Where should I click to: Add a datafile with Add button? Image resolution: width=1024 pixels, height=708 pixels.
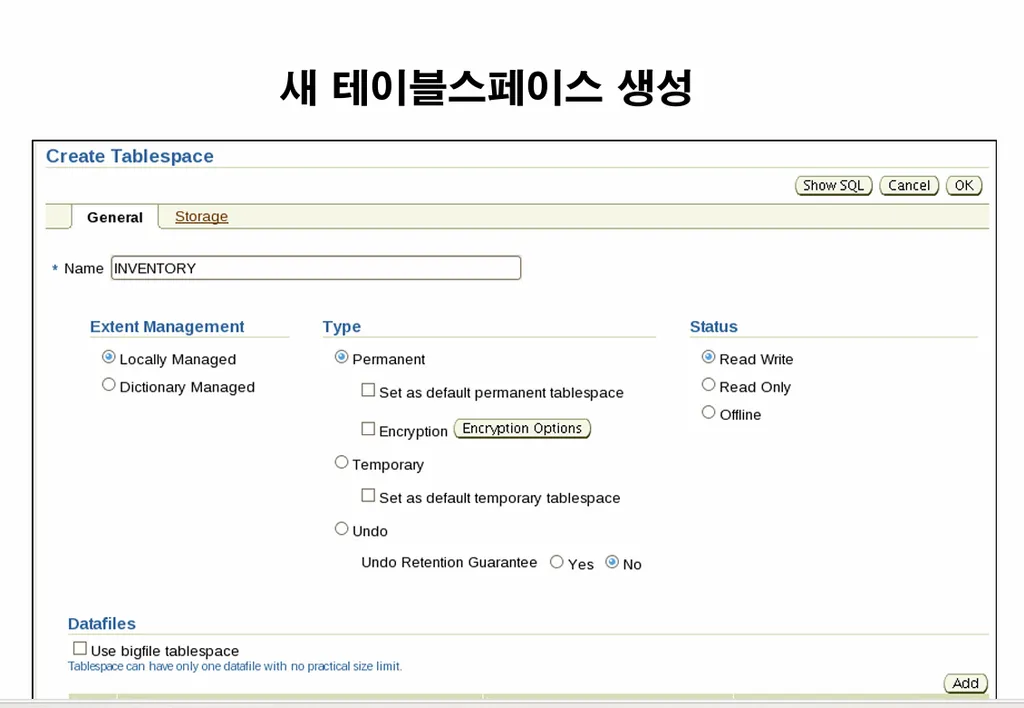point(965,683)
